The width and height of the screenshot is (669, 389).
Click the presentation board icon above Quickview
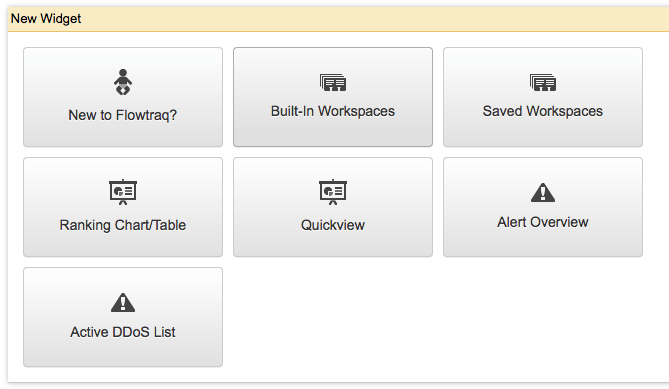pyautogui.click(x=333, y=192)
